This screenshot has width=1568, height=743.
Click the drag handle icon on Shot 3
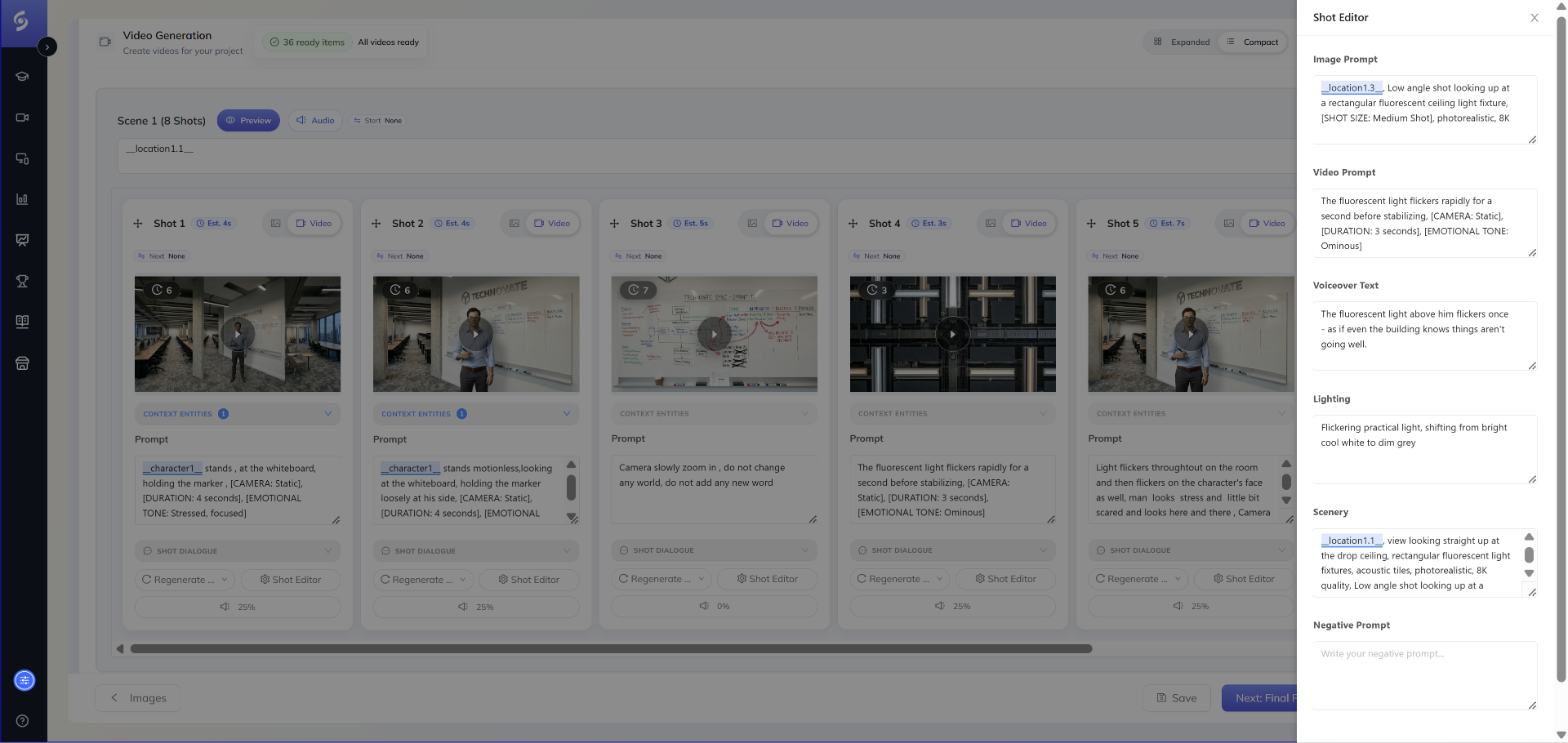615,224
